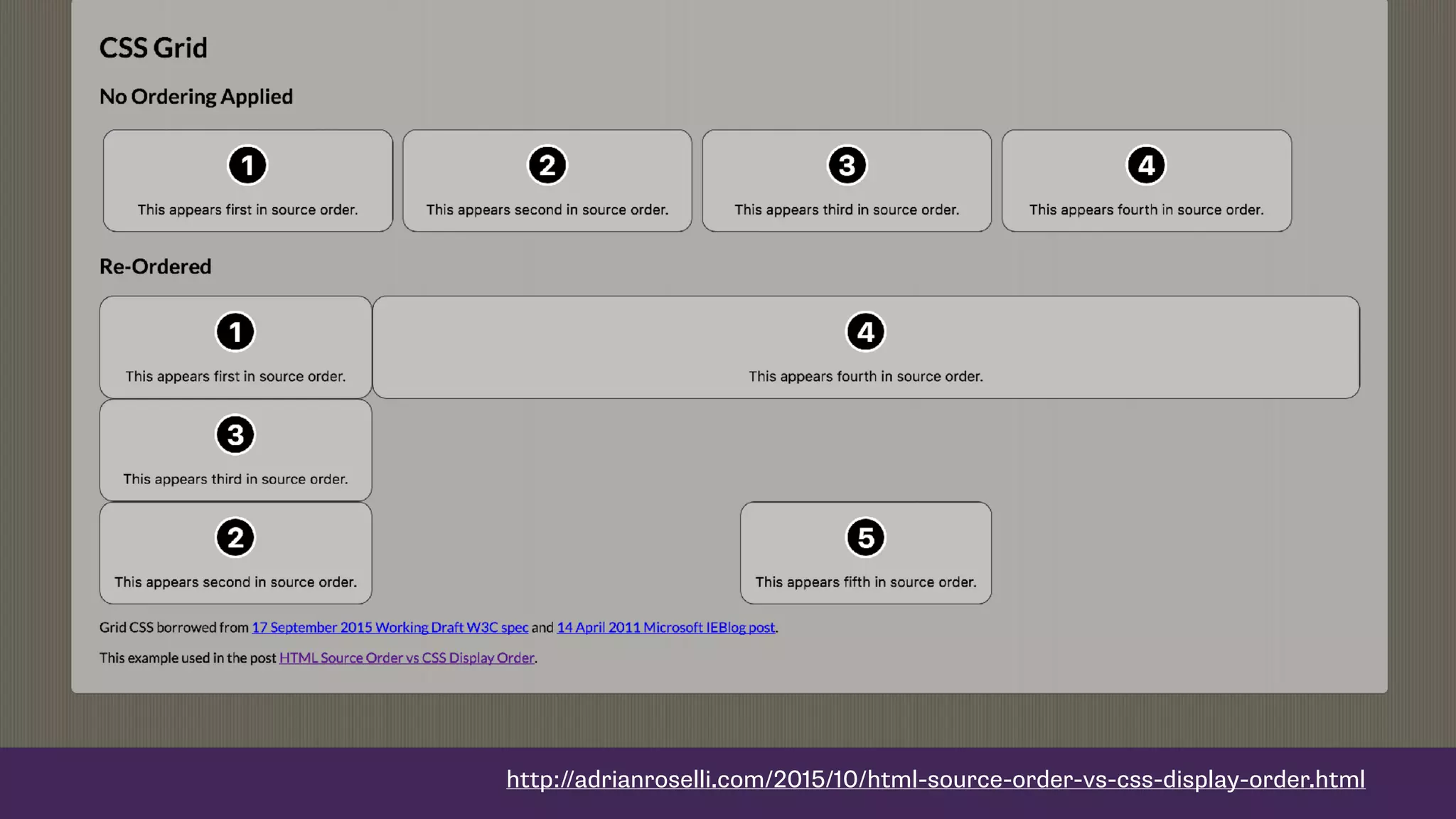The width and height of the screenshot is (1456, 819).
Task: Click the 'This appears fifth in source order' text
Action: point(865,582)
